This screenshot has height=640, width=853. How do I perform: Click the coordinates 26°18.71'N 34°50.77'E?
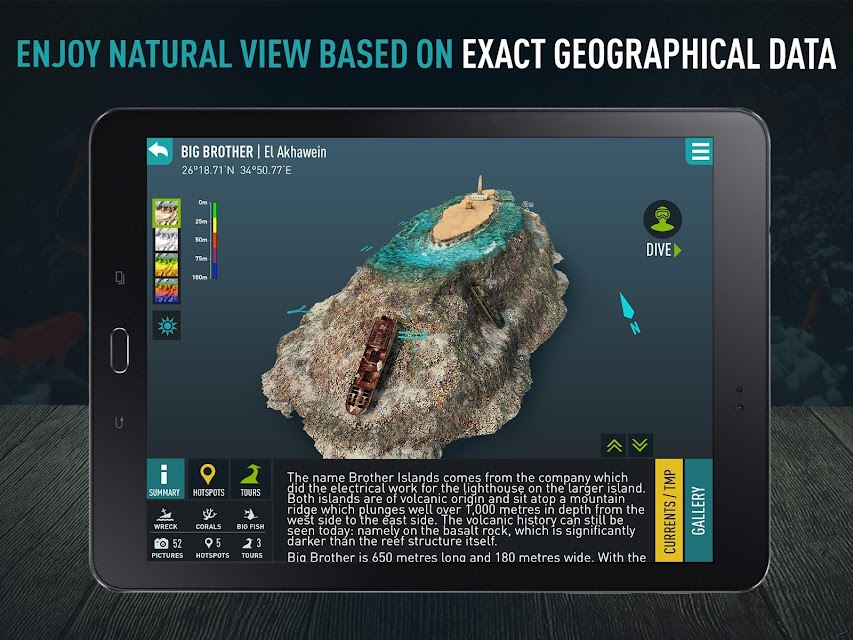[237, 170]
